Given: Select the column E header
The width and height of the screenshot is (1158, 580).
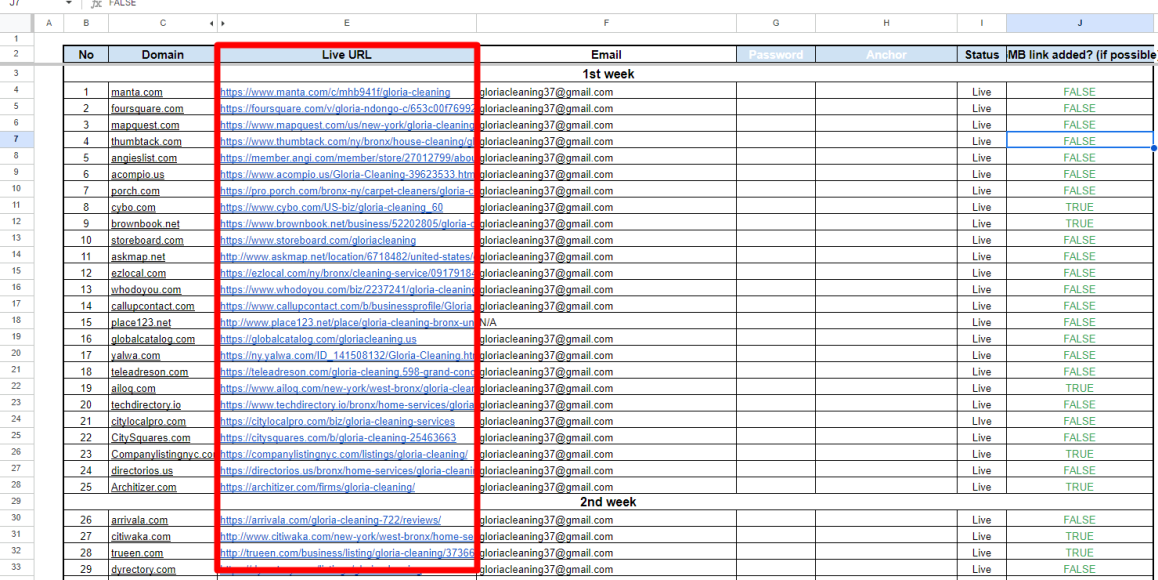Looking at the screenshot, I should click(x=347, y=24).
